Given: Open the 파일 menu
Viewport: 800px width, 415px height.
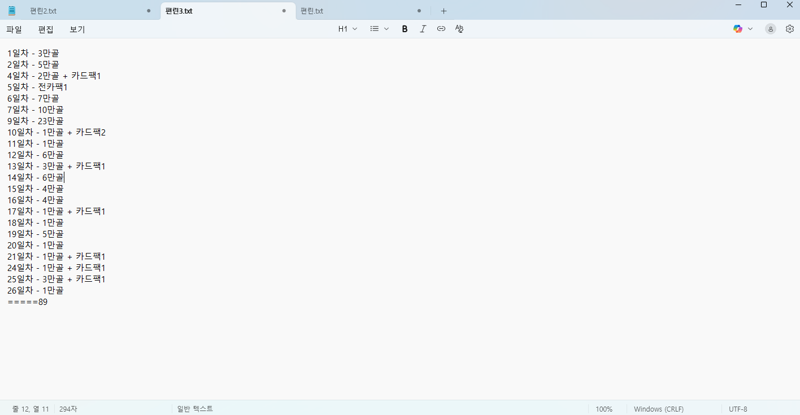Looking at the screenshot, I should coord(14,30).
